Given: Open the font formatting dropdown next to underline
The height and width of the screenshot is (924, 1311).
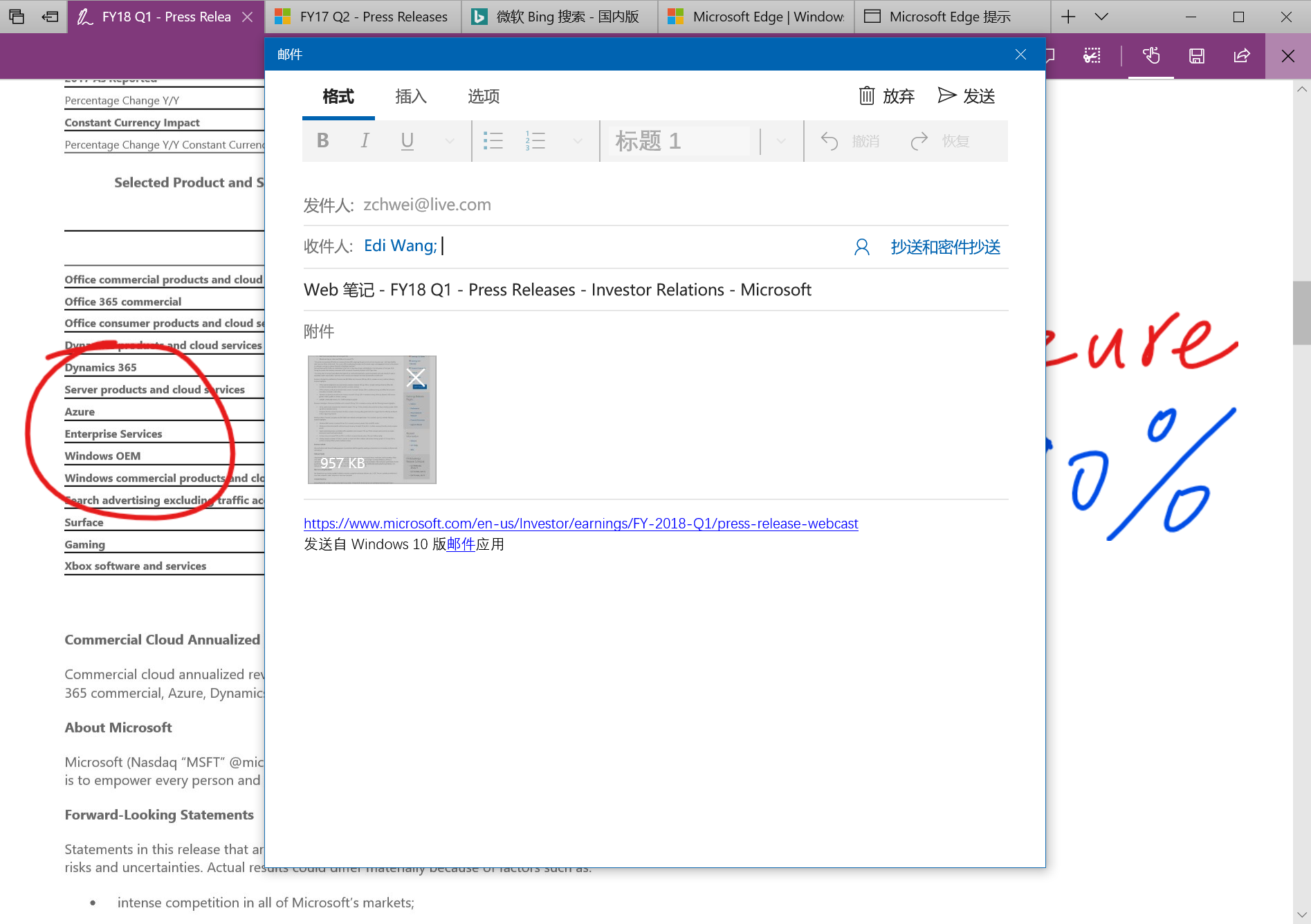Looking at the screenshot, I should pyautogui.click(x=450, y=140).
